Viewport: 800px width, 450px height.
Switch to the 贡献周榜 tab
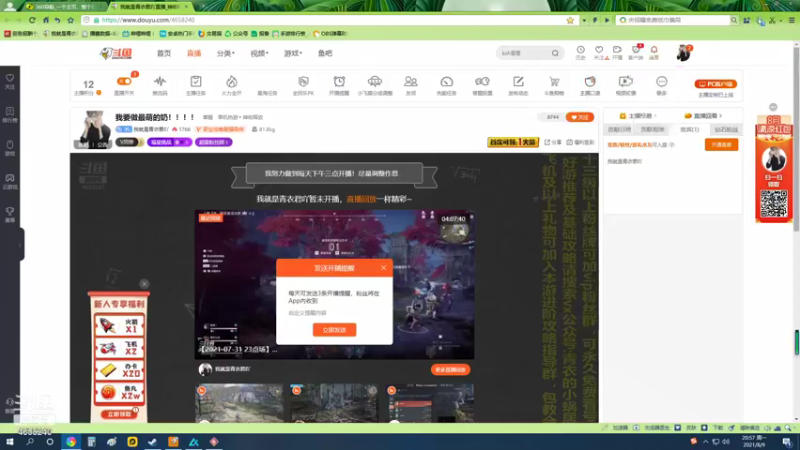pos(653,130)
